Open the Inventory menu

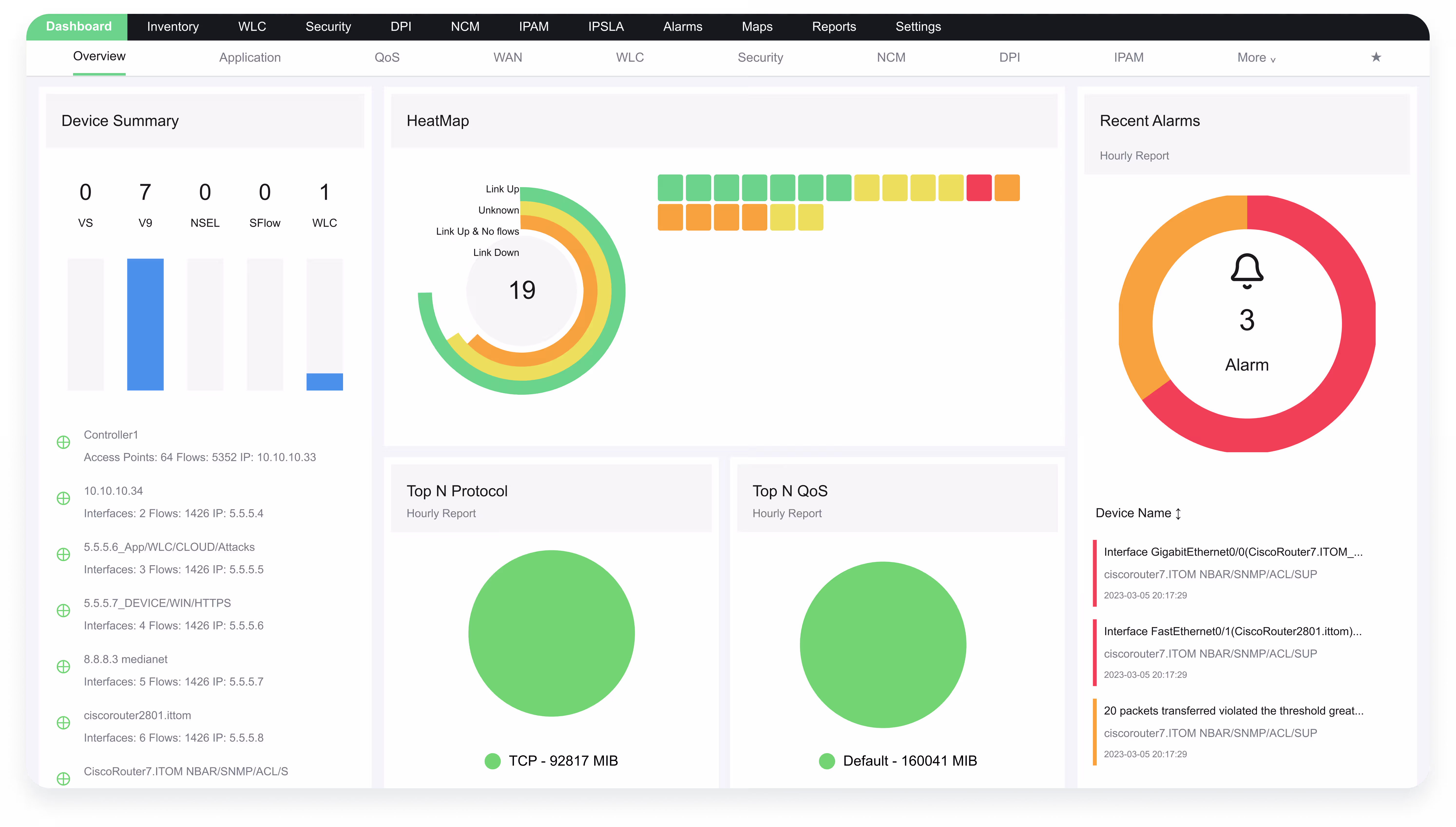pyautogui.click(x=173, y=27)
